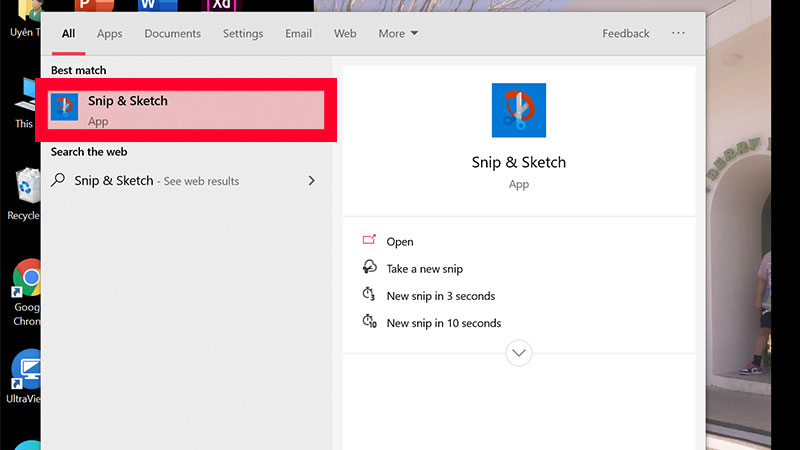
Task: Switch to the Apps tab
Action: click(x=110, y=33)
